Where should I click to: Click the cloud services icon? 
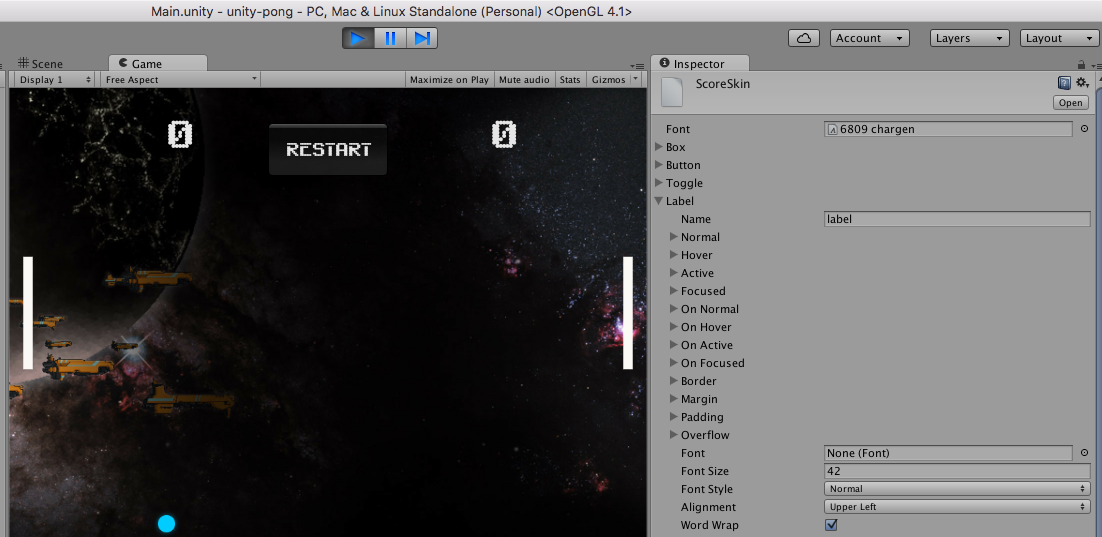pyautogui.click(x=804, y=38)
